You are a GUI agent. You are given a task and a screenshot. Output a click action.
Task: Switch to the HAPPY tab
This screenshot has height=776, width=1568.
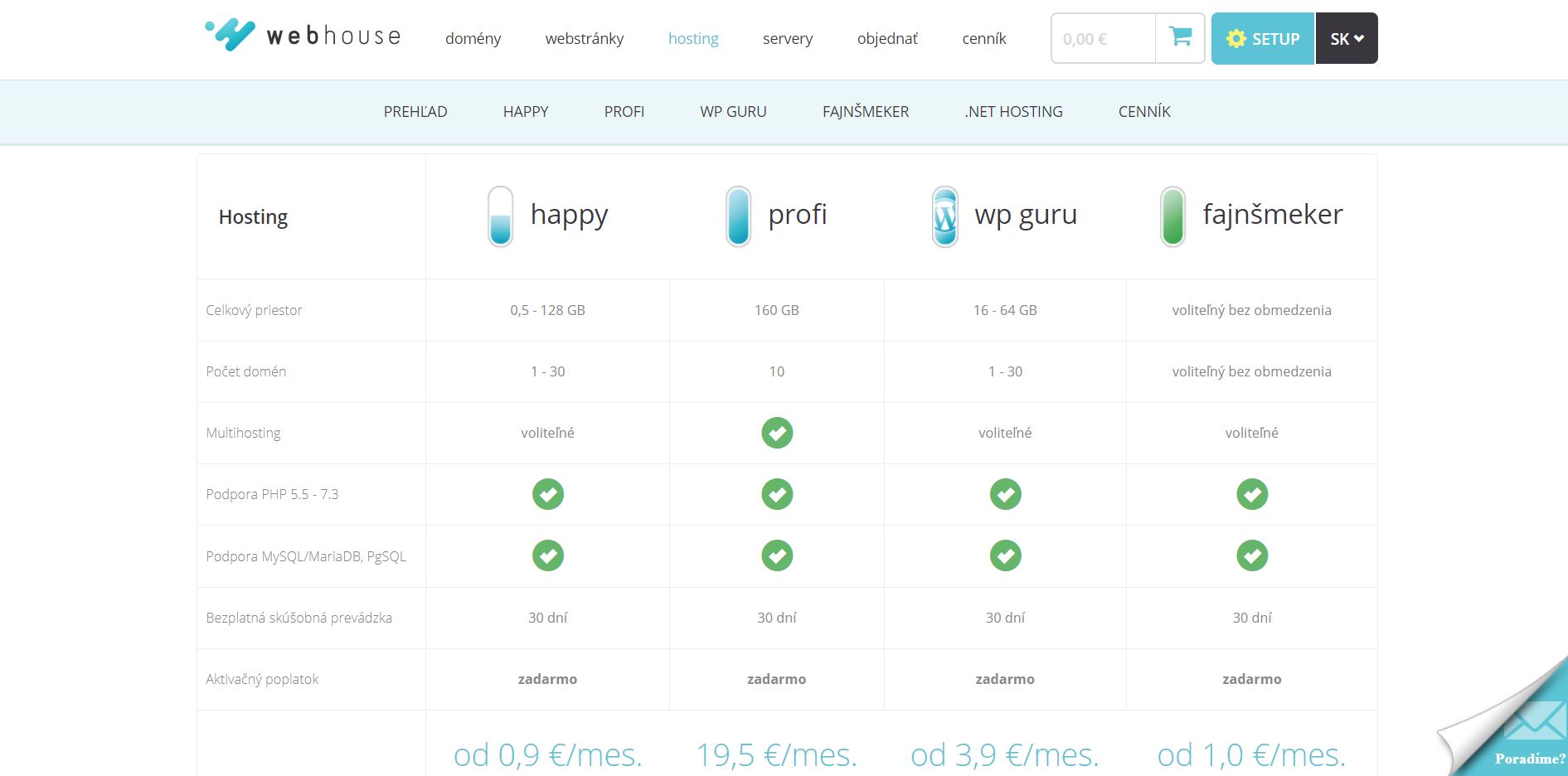point(526,111)
